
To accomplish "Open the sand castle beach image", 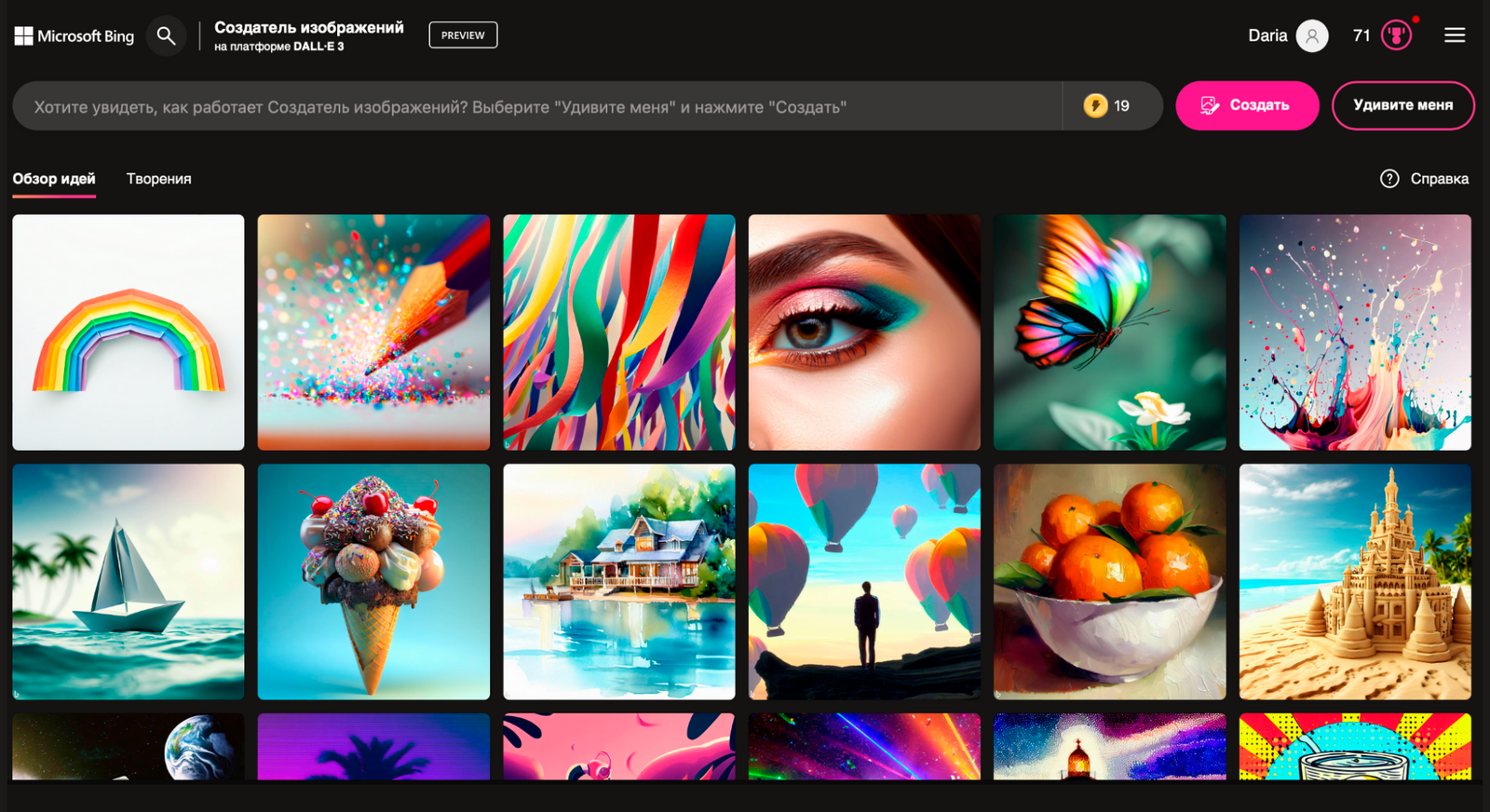I will coord(1355,582).
